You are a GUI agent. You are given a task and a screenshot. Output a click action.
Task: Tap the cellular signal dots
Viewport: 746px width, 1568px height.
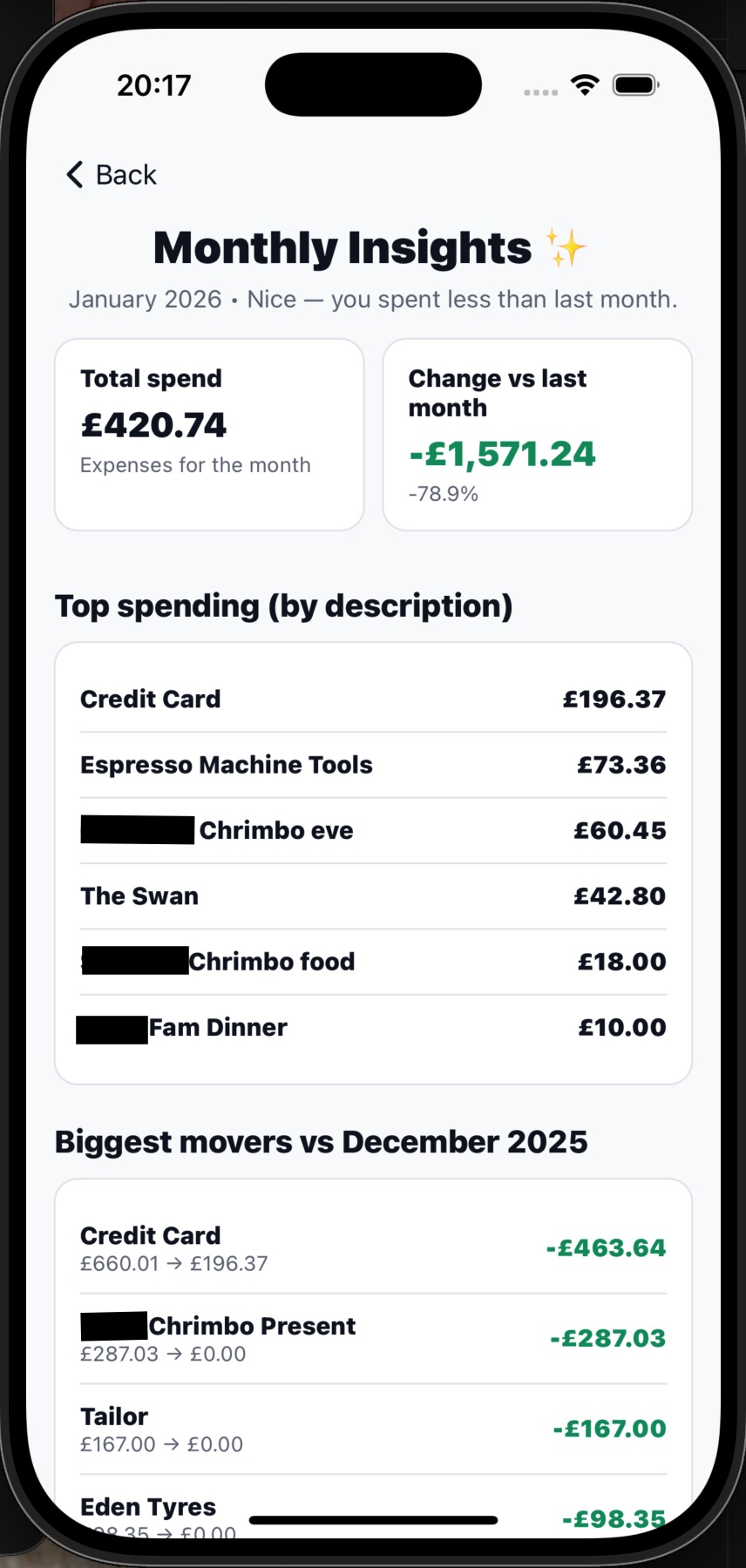540,91
